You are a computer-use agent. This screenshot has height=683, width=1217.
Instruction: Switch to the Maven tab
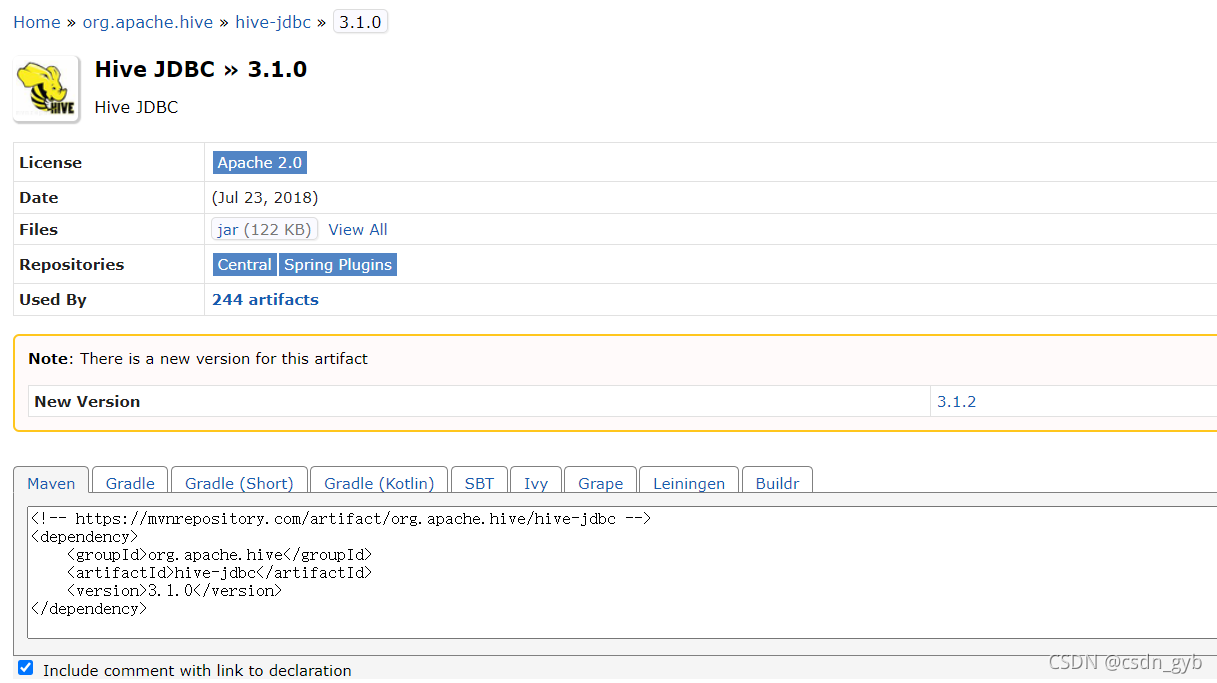tap(51, 482)
